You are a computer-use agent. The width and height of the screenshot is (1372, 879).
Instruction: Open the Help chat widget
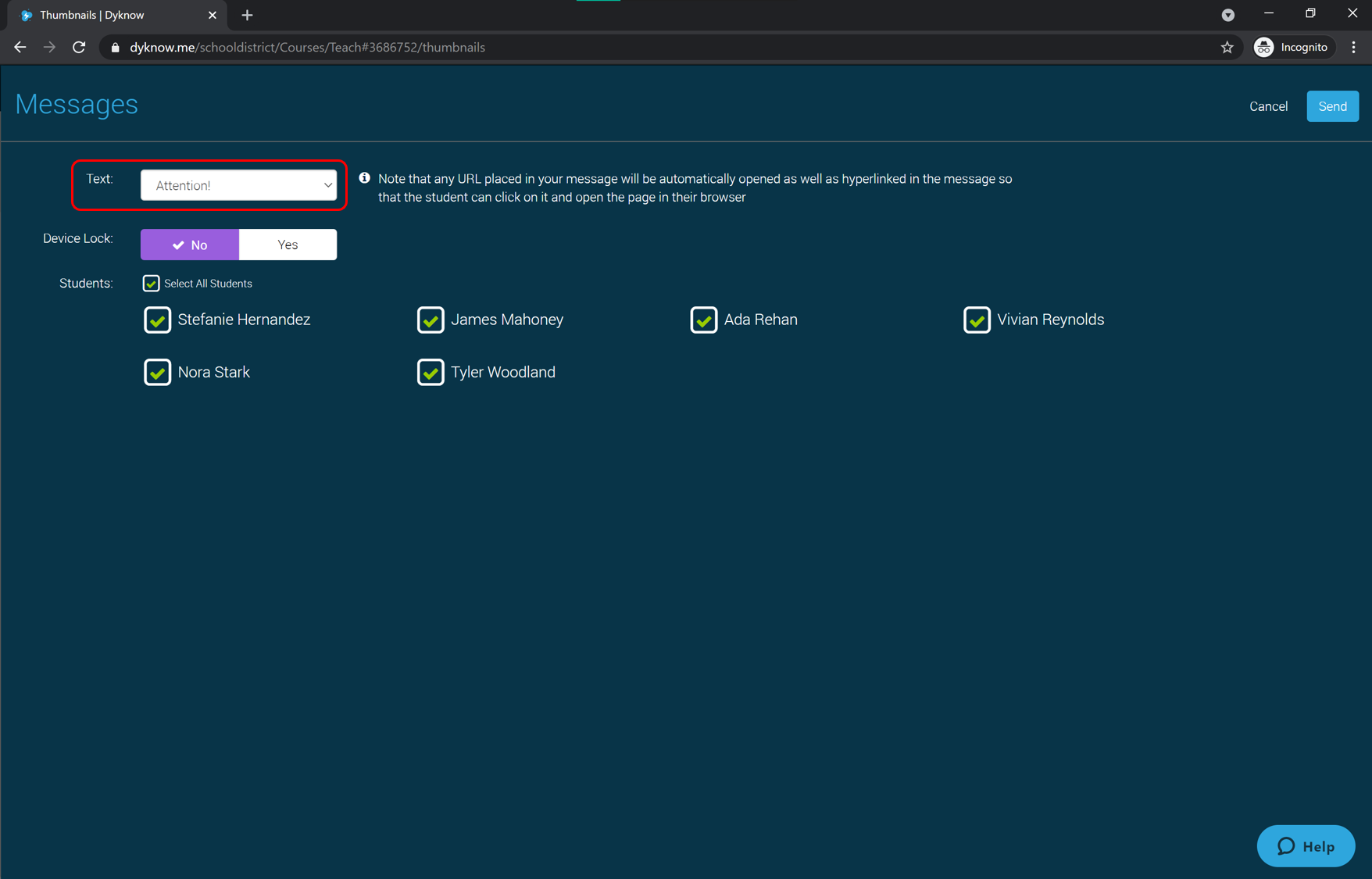(x=1306, y=846)
